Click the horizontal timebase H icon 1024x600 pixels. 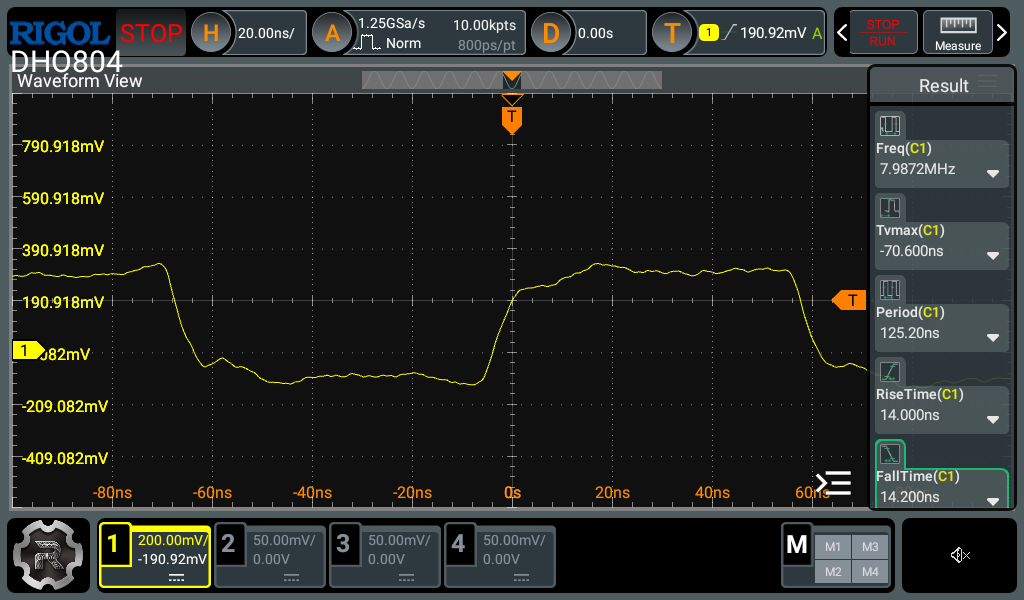pyautogui.click(x=210, y=33)
